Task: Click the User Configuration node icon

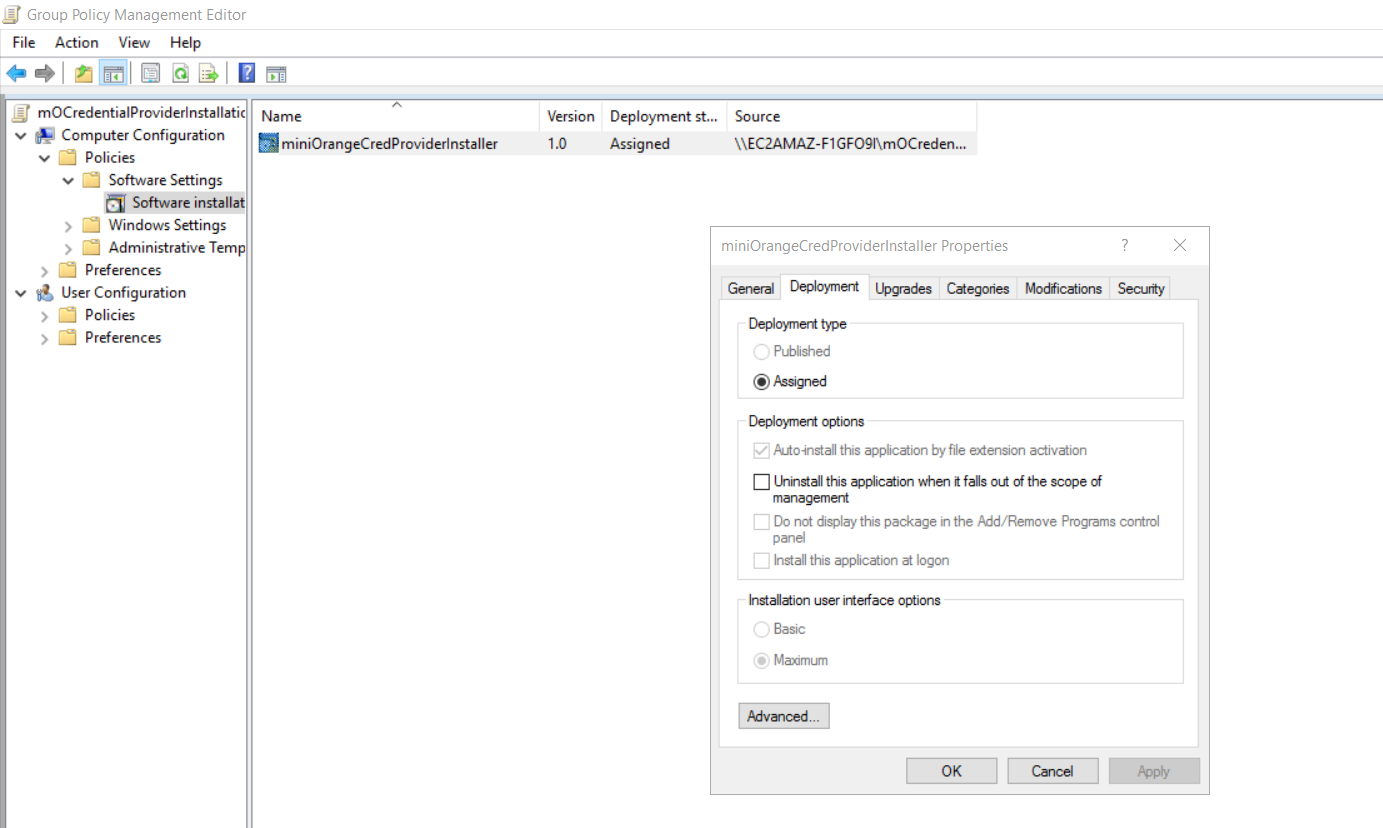Action: [x=45, y=293]
